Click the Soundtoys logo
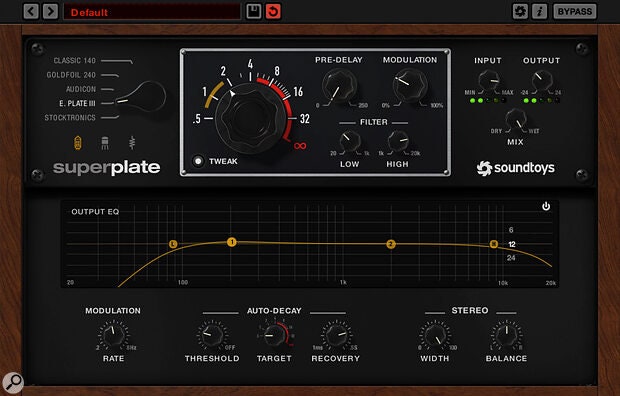Screen dimensions: 620x396 pyautogui.click(x=516, y=168)
